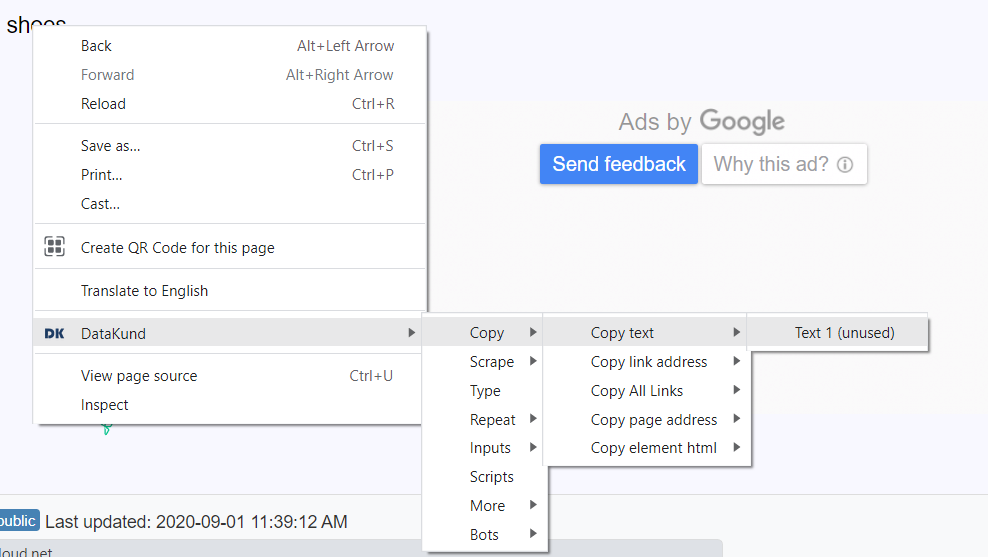Open the Copy link address submenu
This screenshot has height=557, width=988.
(649, 362)
